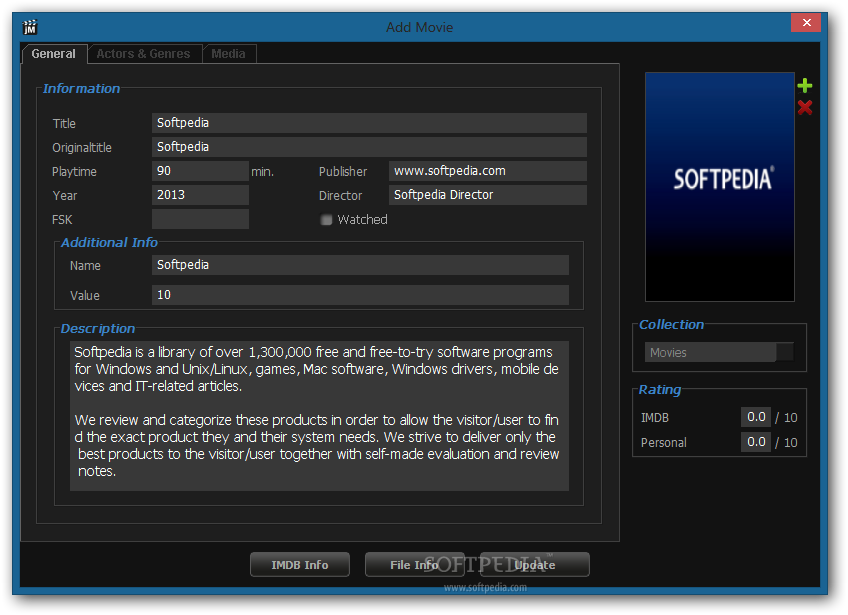Viewport: 848px width, 615px height.
Task: Click the empty FSK field
Action: [x=200, y=219]
